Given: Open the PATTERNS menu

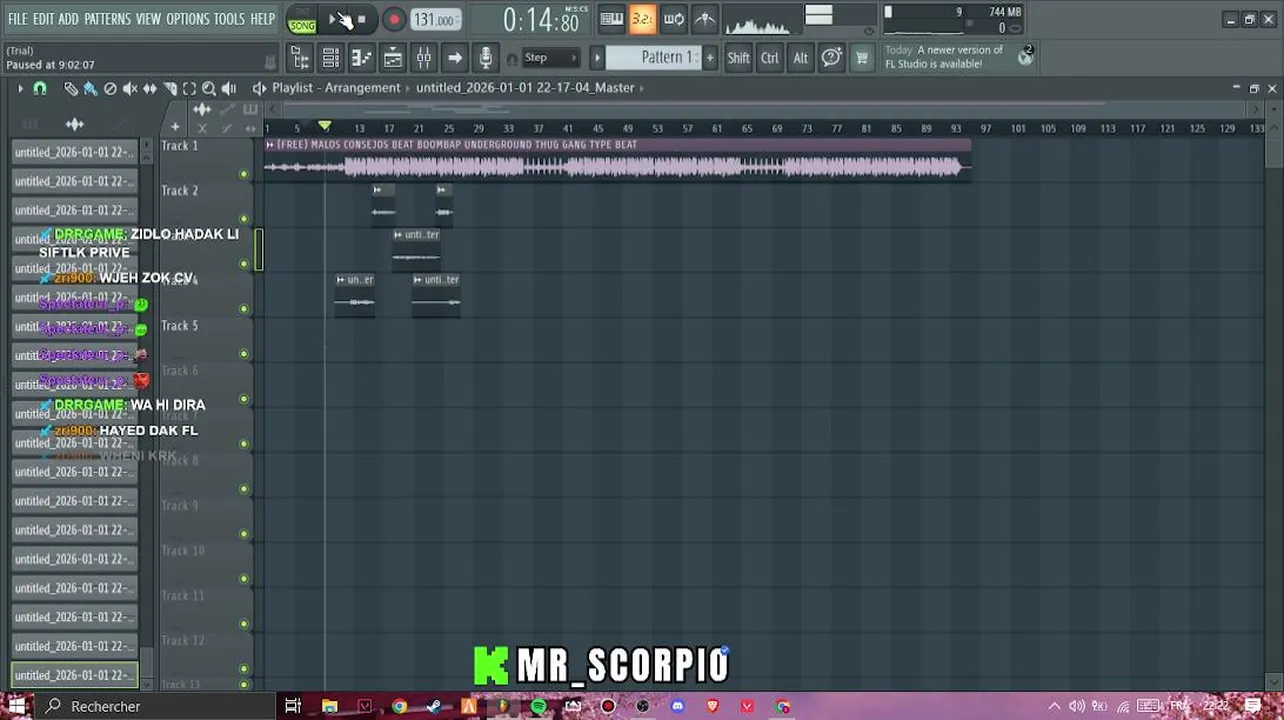Looking at the screenshot, I should pyautogui.click(x=107, y=19).
